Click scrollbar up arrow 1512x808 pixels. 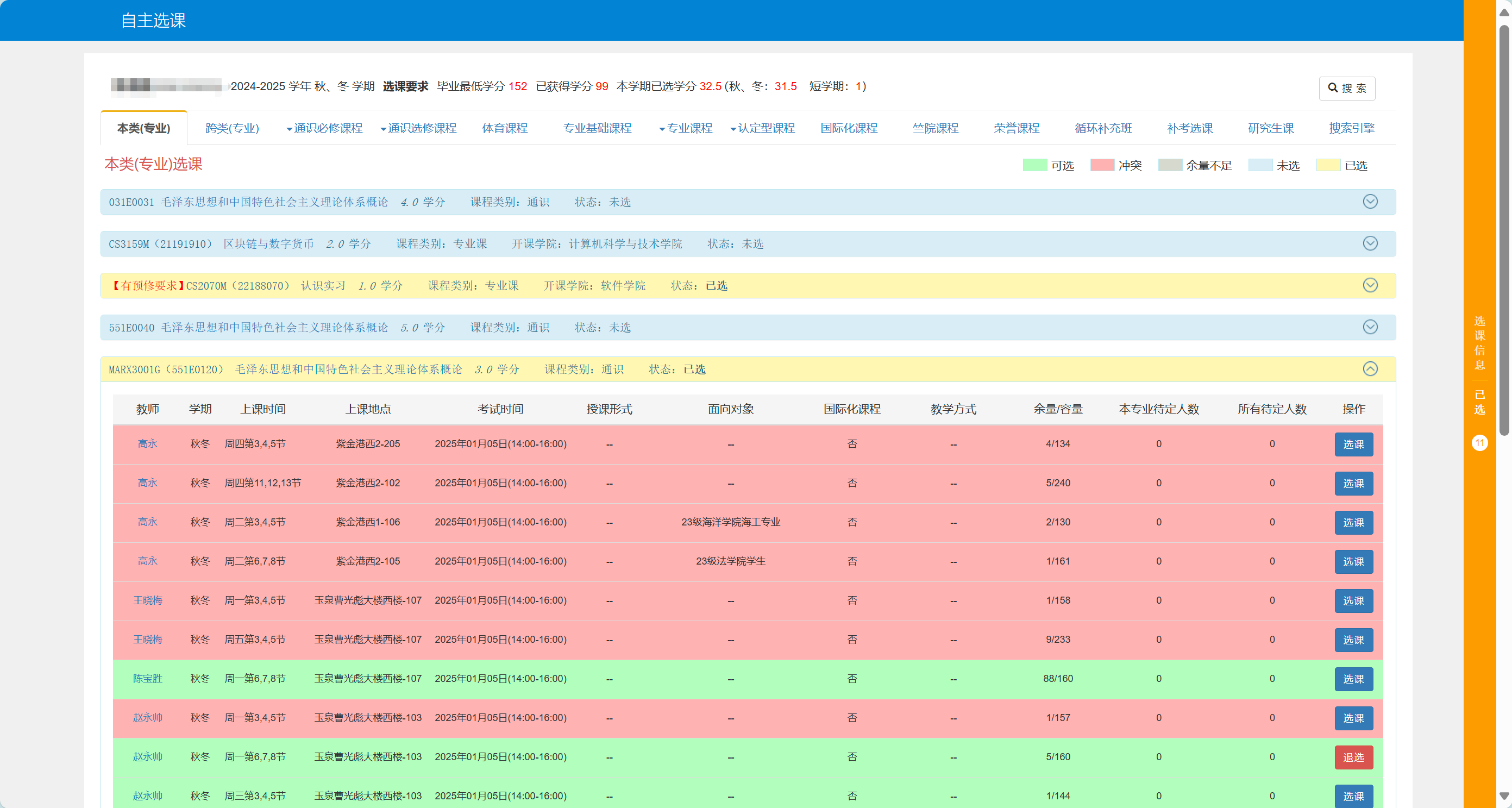click(1504, 12)
